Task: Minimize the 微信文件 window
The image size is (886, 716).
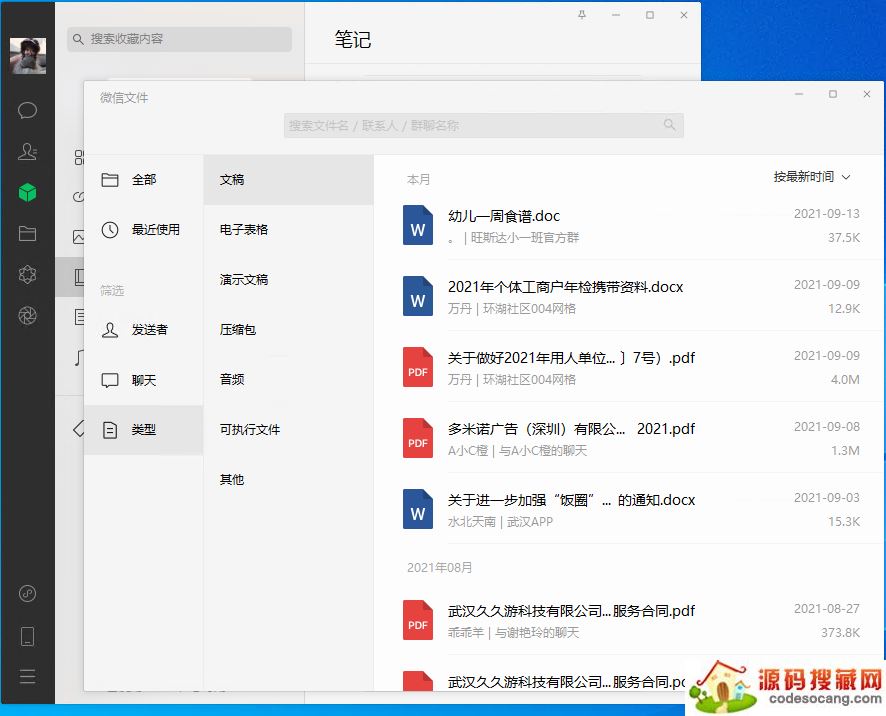Action: point(799,94)
